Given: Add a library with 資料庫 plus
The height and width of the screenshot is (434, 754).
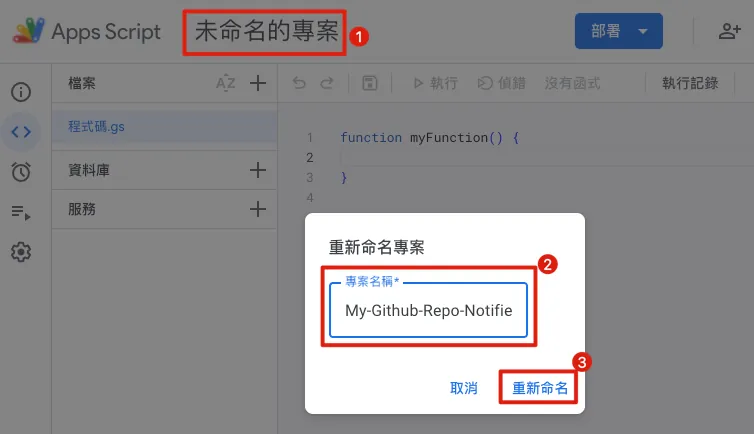Looking at the screenshot, I should pos(258,170).
